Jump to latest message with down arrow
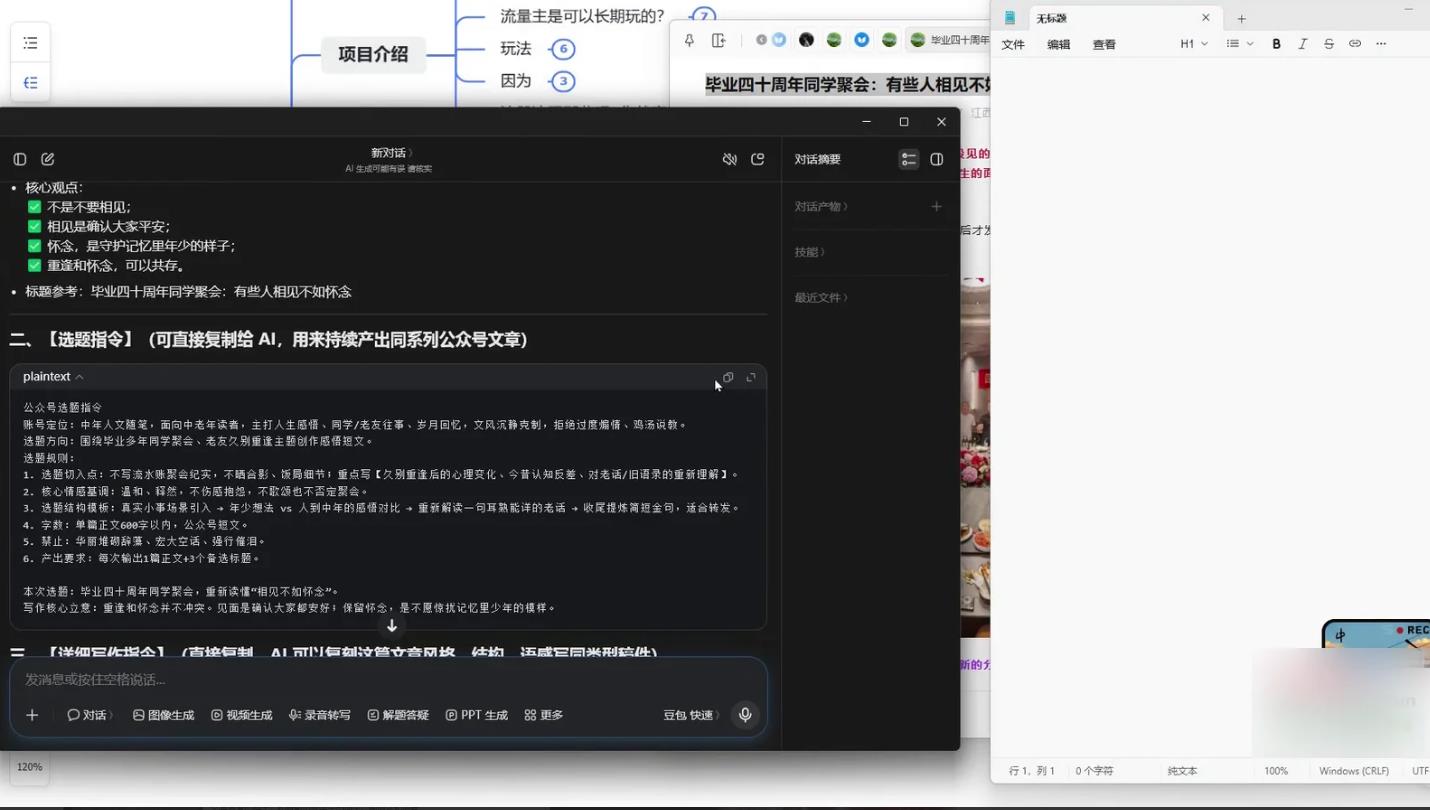This screenshot has height=810, width=1430. (392, 626)
